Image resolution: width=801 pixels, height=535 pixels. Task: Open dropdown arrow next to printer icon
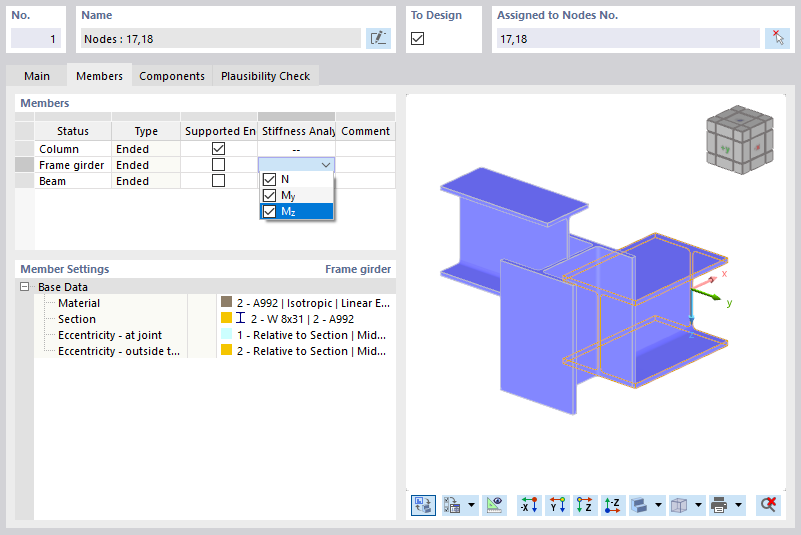[x=738, y=505]
